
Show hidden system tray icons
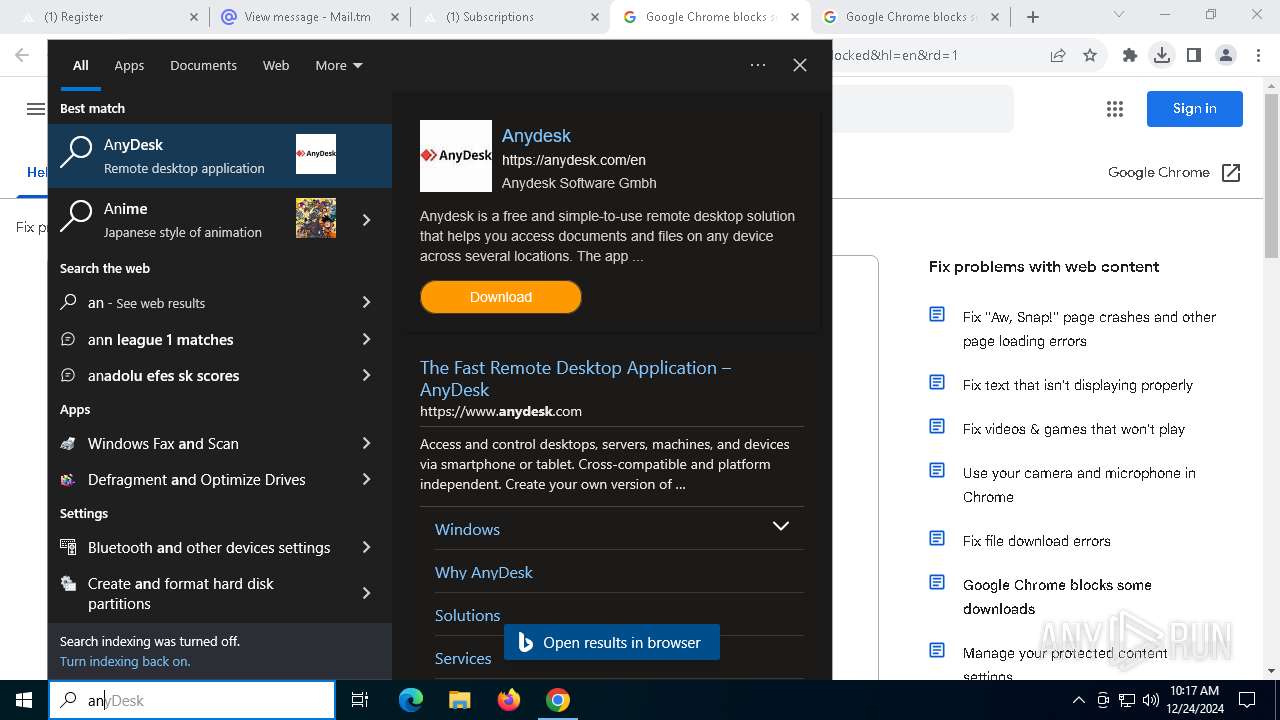coord(1078,700)
